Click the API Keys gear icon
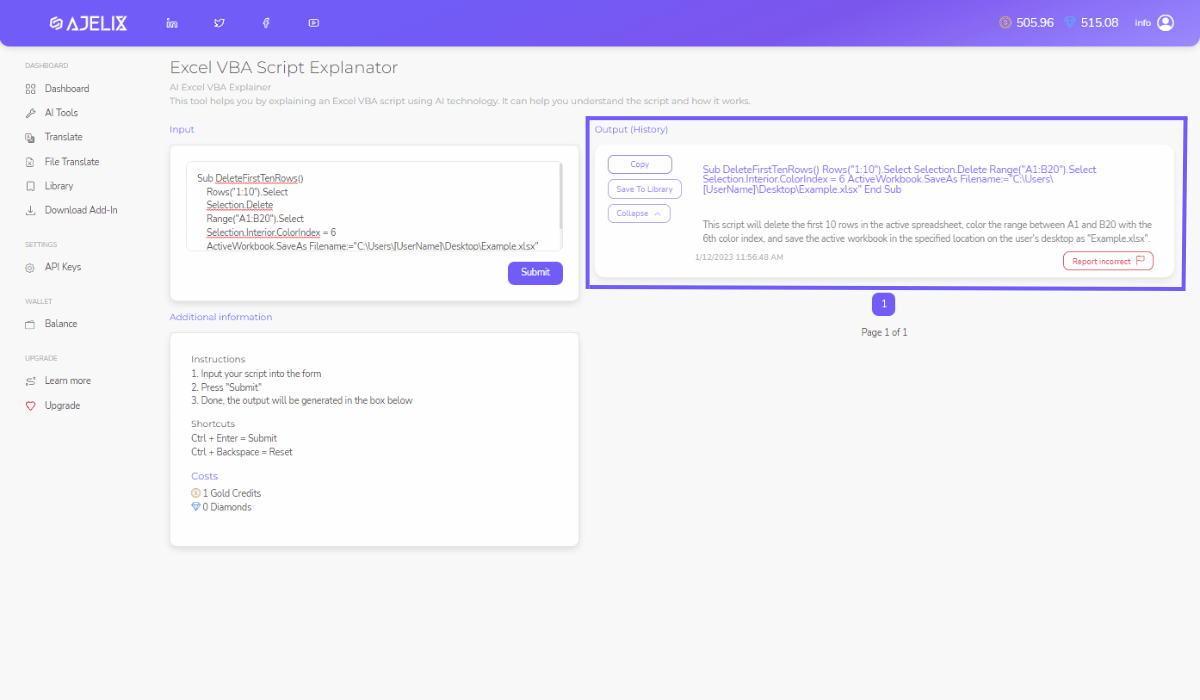Viewport: 1200px width, 700px height. (x=31, y=267)
